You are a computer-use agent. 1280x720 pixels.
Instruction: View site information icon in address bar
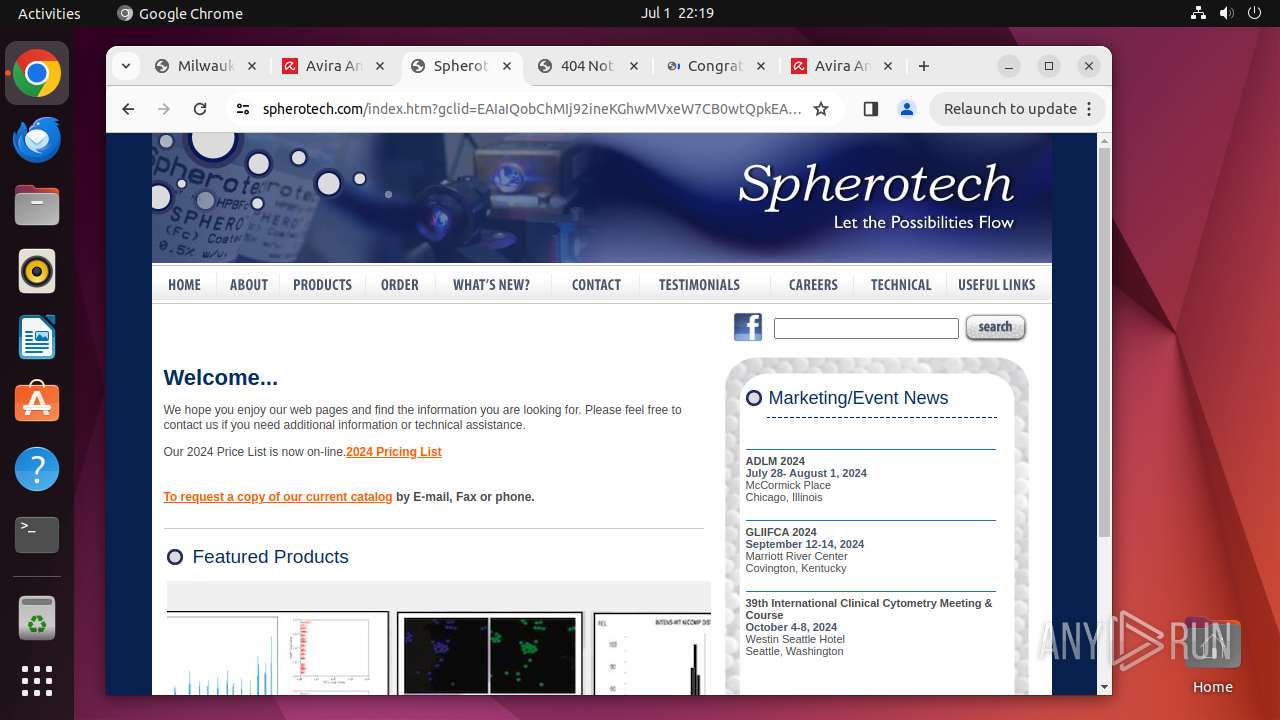(243, 109)
